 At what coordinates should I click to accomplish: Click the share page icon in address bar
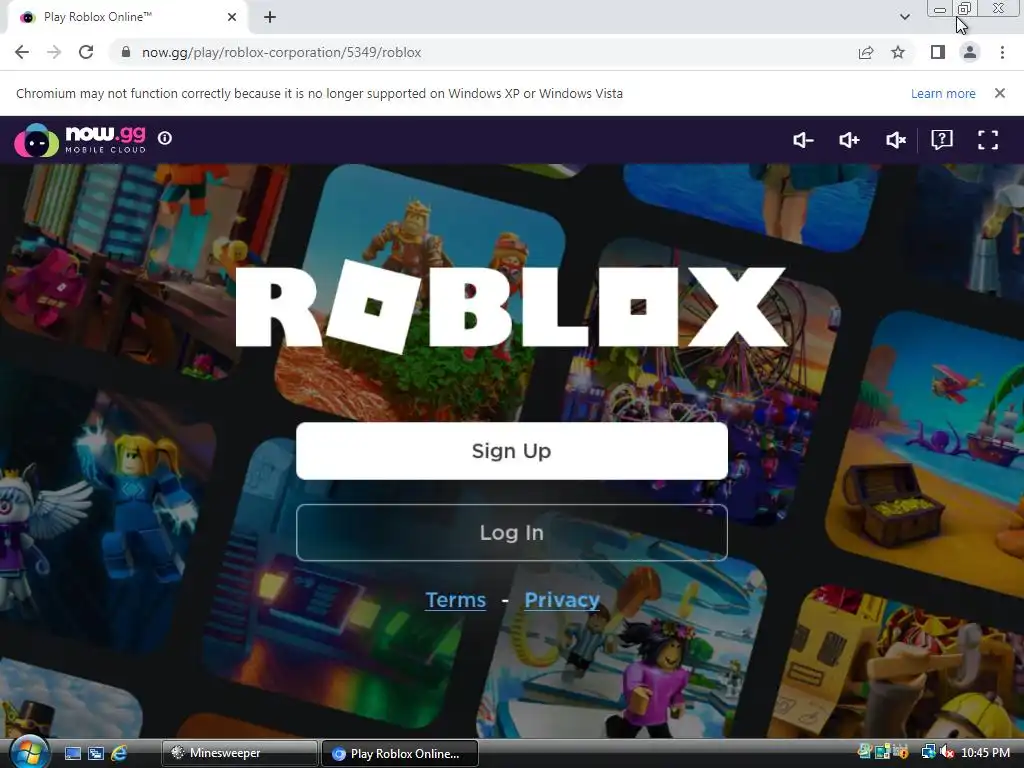click(x=865, y=52)
